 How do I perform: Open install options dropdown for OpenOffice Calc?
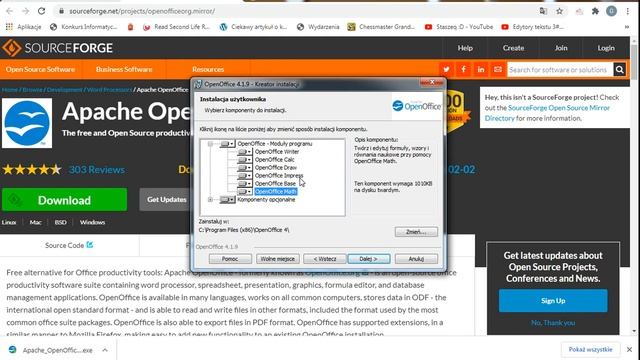[x=245, y=160]
